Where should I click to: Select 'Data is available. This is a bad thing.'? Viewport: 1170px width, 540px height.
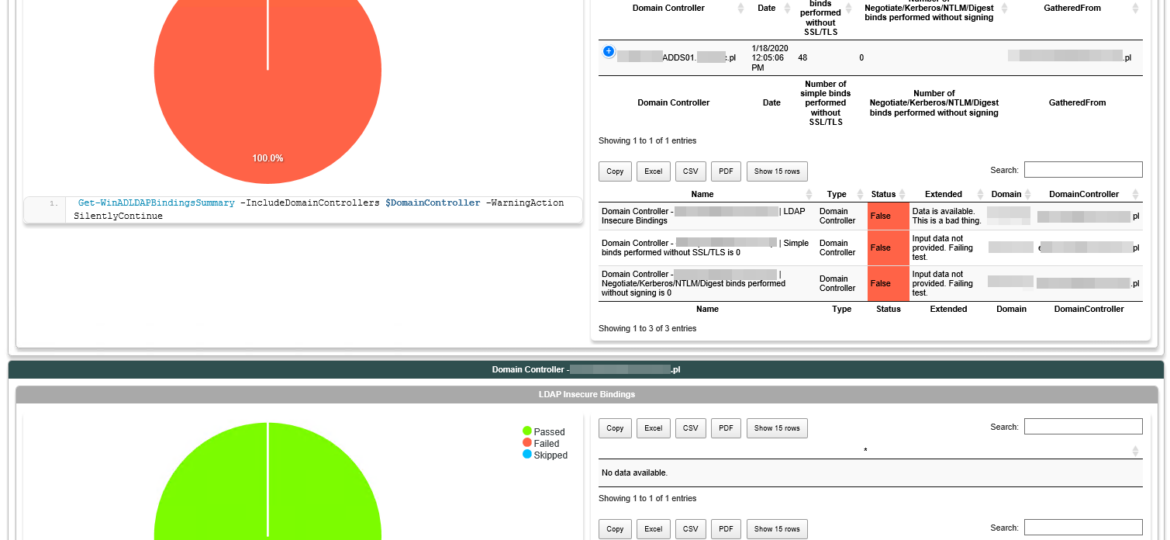click(x=947, y=216)
